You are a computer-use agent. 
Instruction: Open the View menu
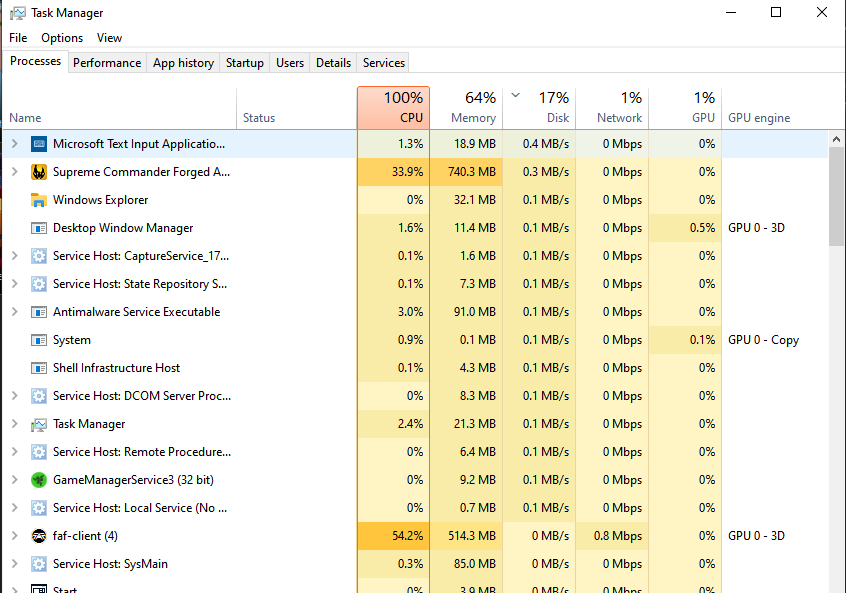(x=110, y=38)
